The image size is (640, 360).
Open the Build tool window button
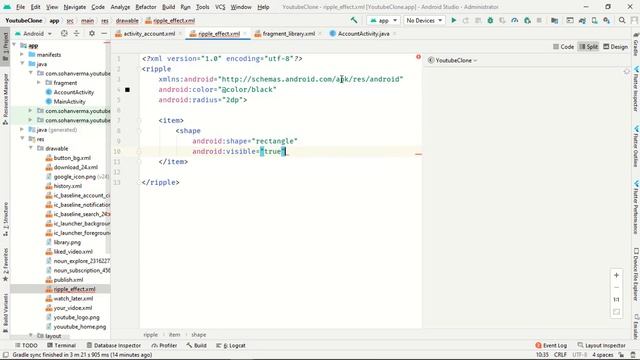pyautogui.click(x=197, y=345)
